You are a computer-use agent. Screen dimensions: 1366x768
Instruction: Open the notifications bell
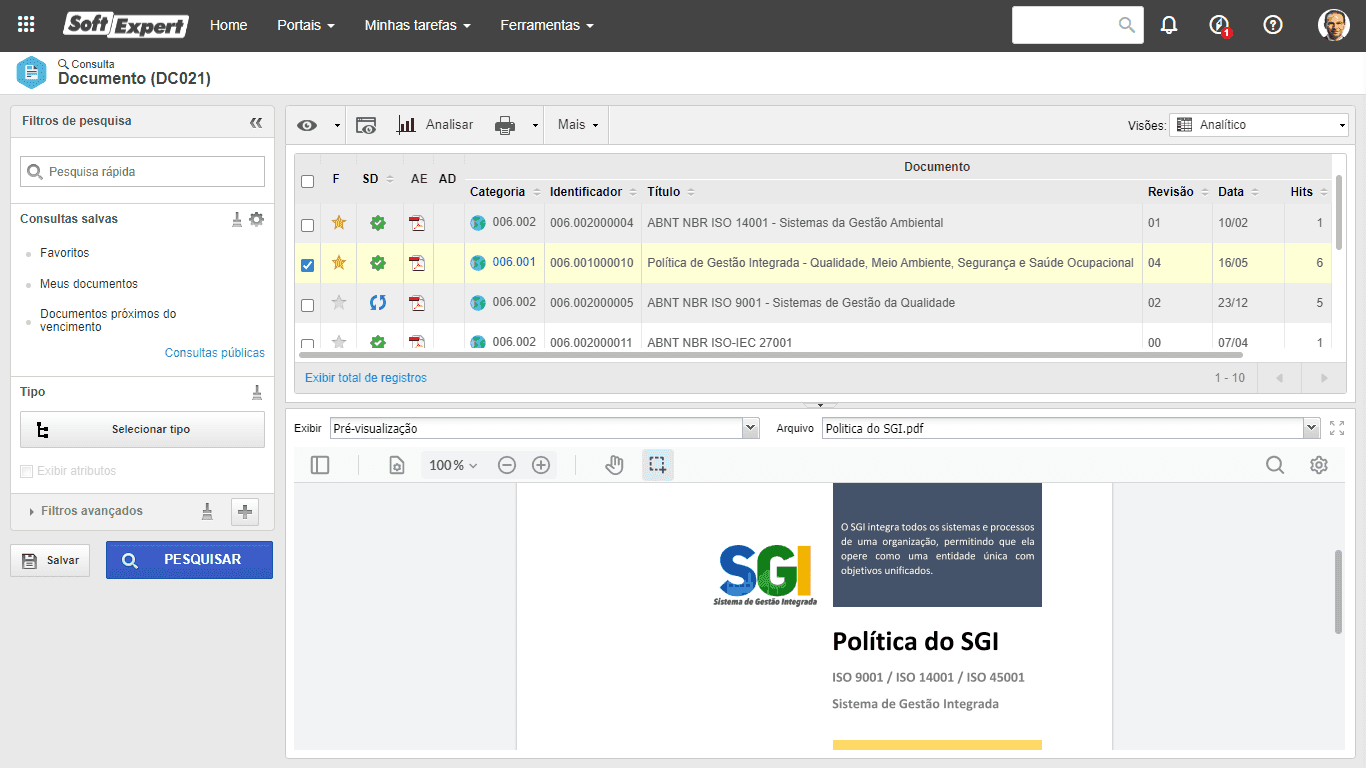[x=1169, y=25]
